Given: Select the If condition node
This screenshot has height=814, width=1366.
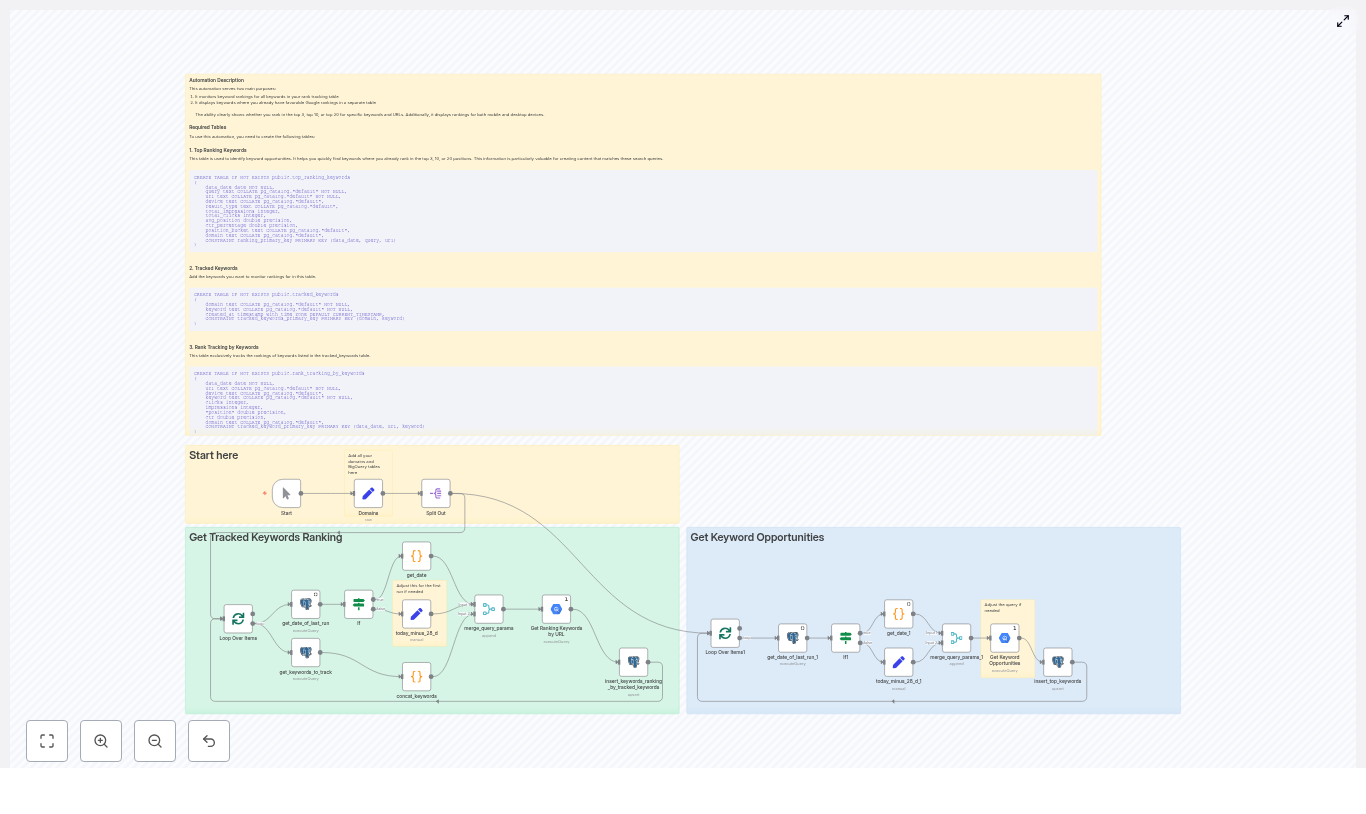Looking at the screenshot, I should pyautogui.click(x=358, y=603).
